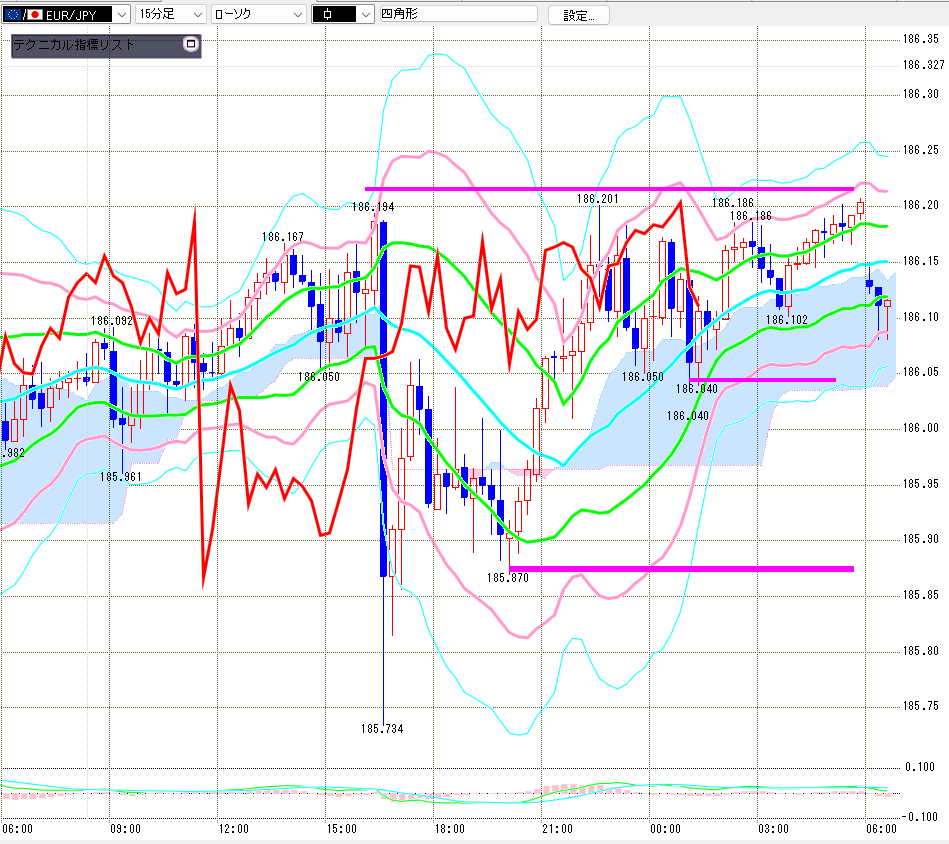The height and width of the screenshot is (844, 949).
Task: Select the upper magenta line near 186.201
Action: [609, 189]
